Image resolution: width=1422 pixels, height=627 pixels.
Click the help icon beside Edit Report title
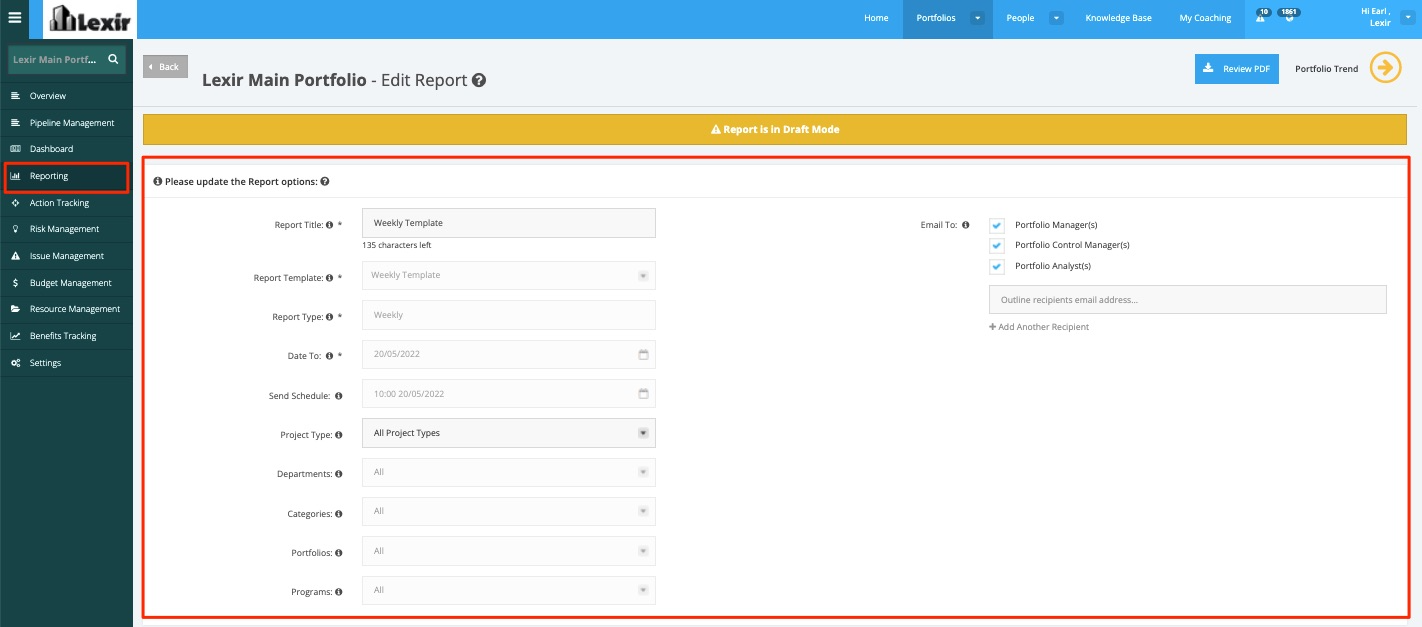pyautogui.click(x=479, y=80)
